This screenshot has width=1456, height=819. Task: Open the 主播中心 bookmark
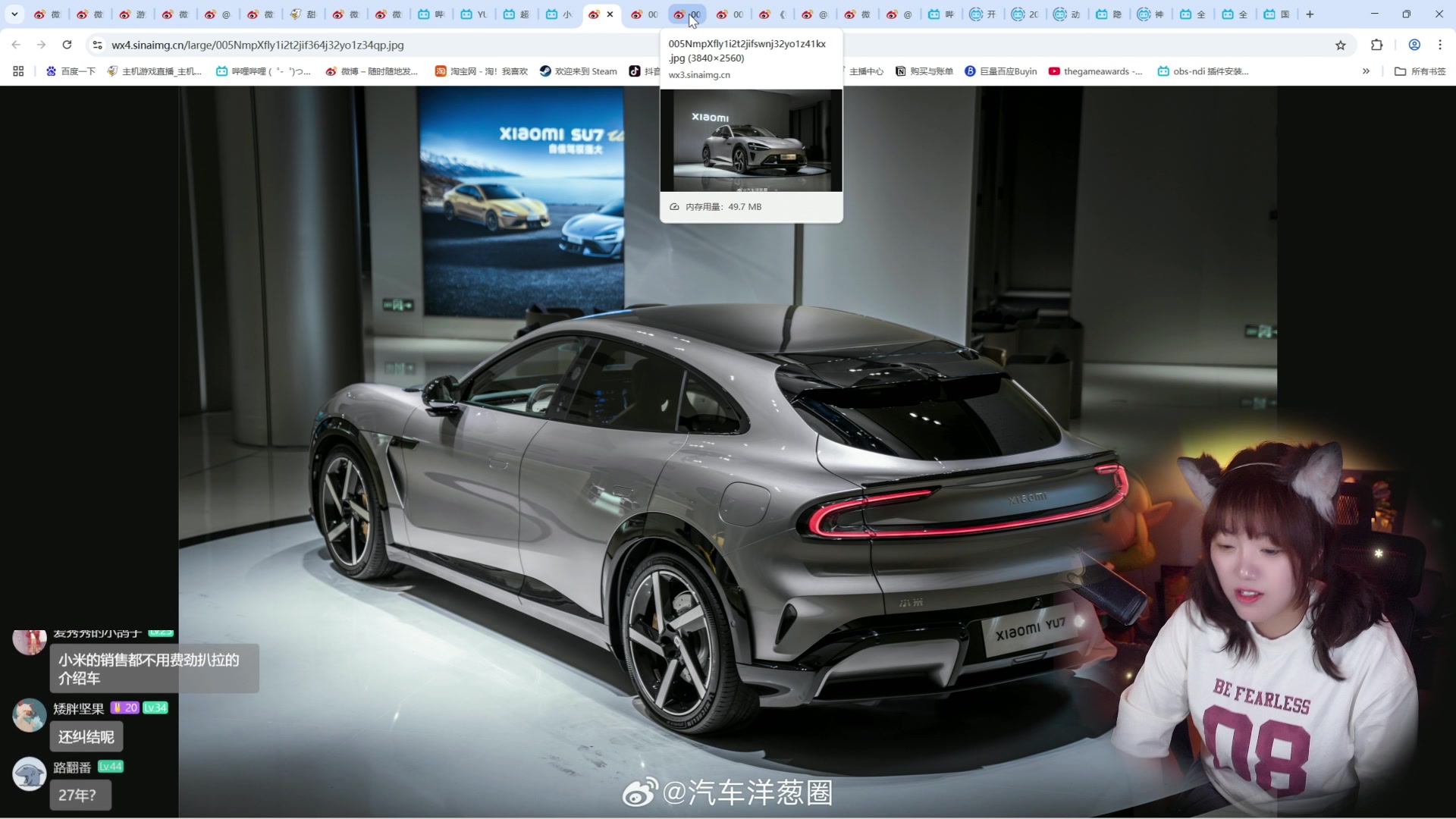[865, 71]
